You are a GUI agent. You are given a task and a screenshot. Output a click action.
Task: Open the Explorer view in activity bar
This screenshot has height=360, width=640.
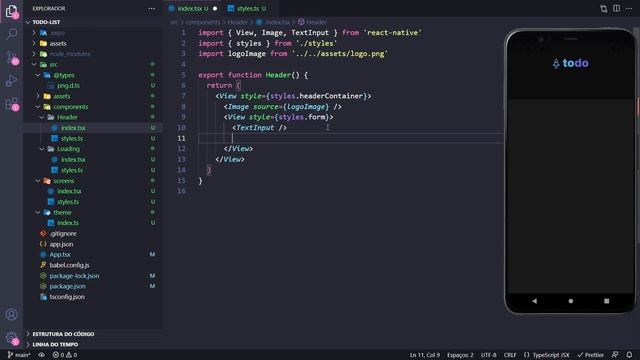tap(11, 11)
